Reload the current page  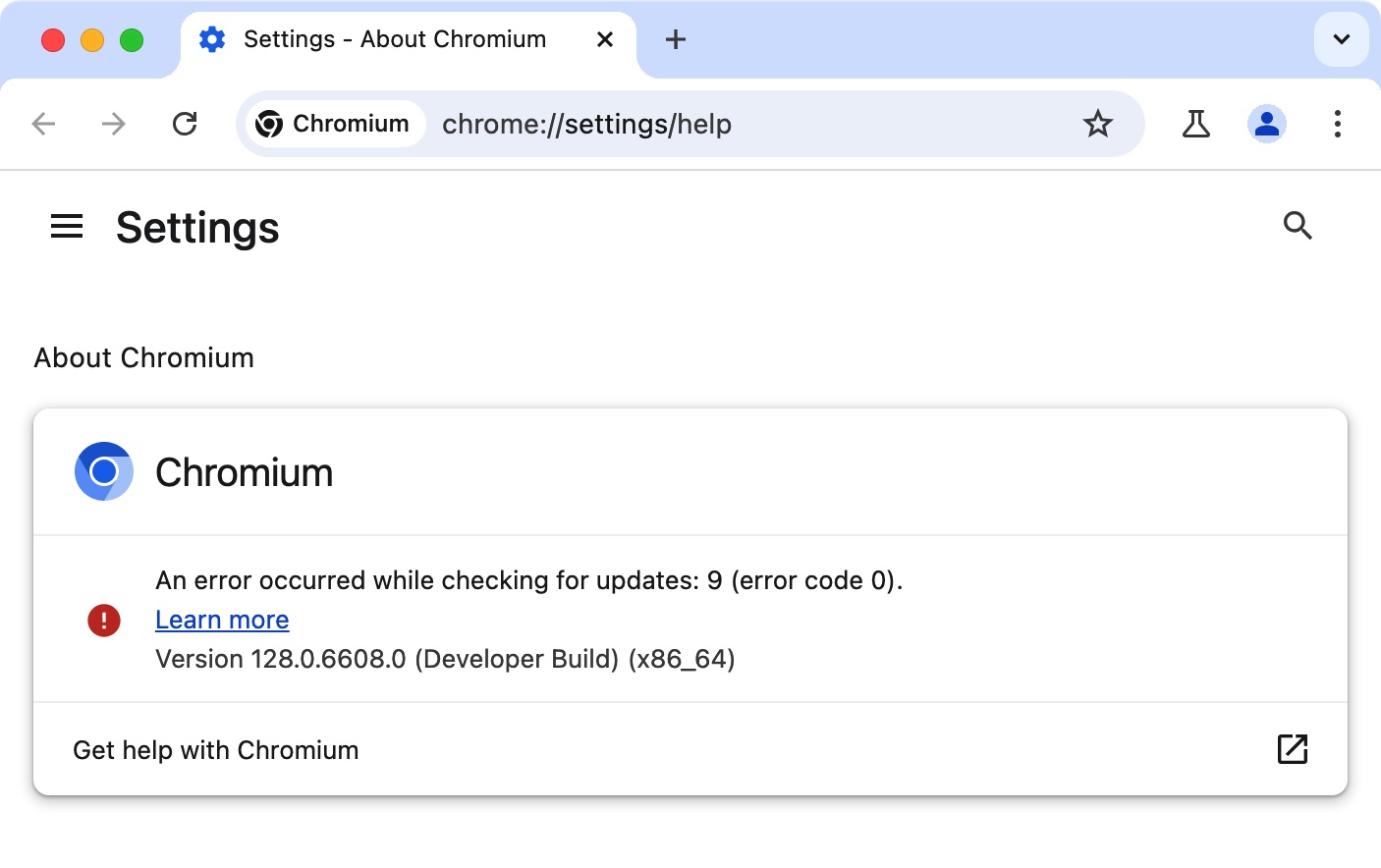[185, 124]
